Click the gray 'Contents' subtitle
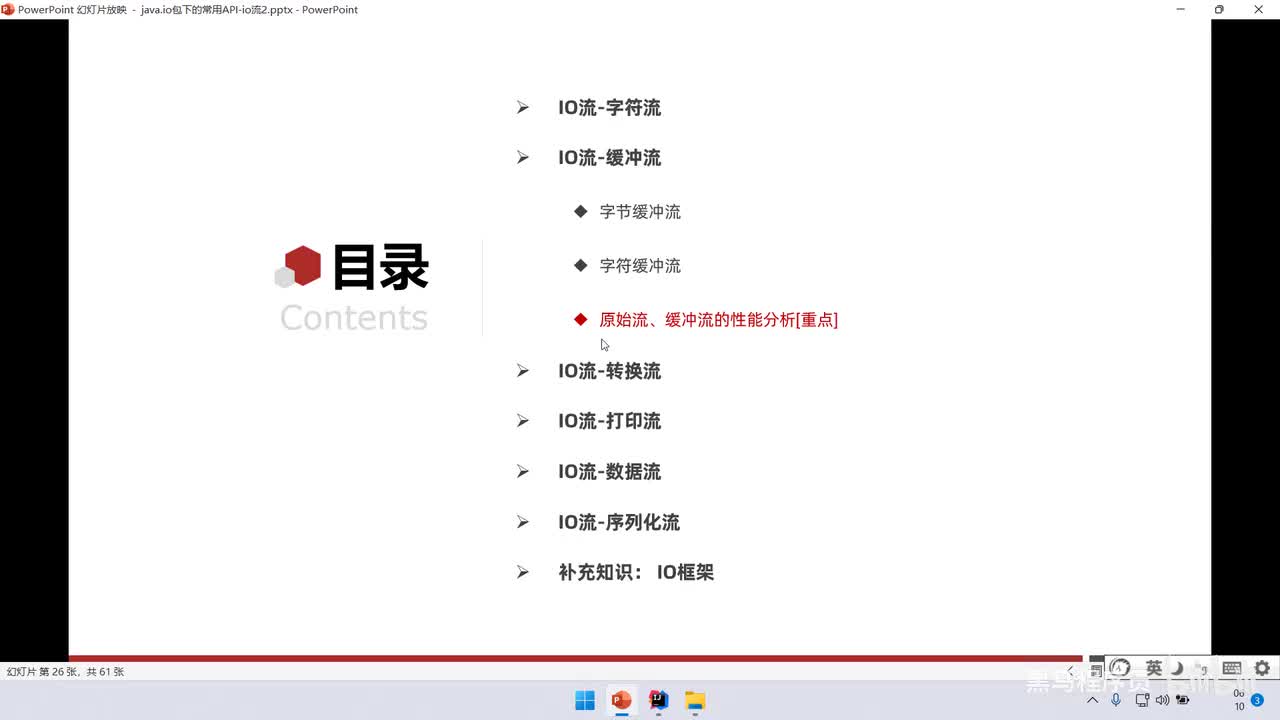The width and height of the screenshot is (1280, 720). click(354, 318)
